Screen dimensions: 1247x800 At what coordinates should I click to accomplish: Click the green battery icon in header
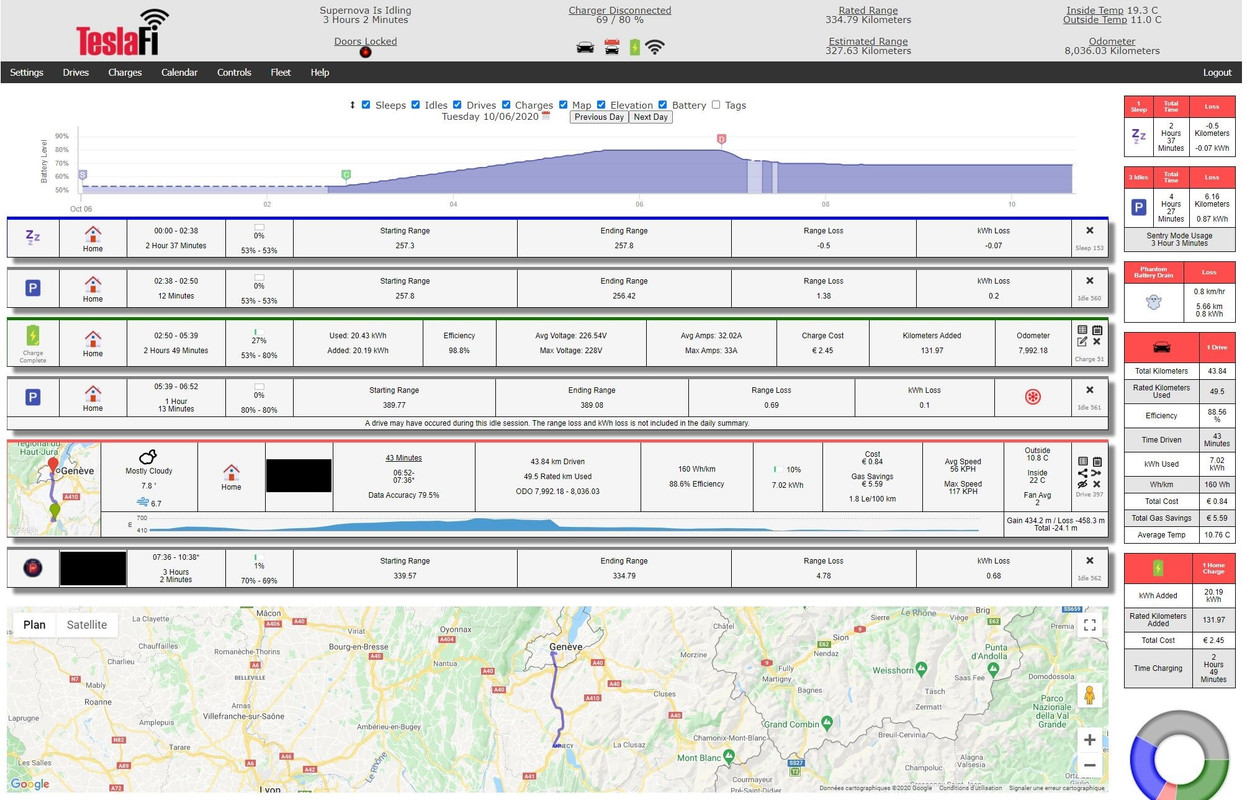(634, 47)
